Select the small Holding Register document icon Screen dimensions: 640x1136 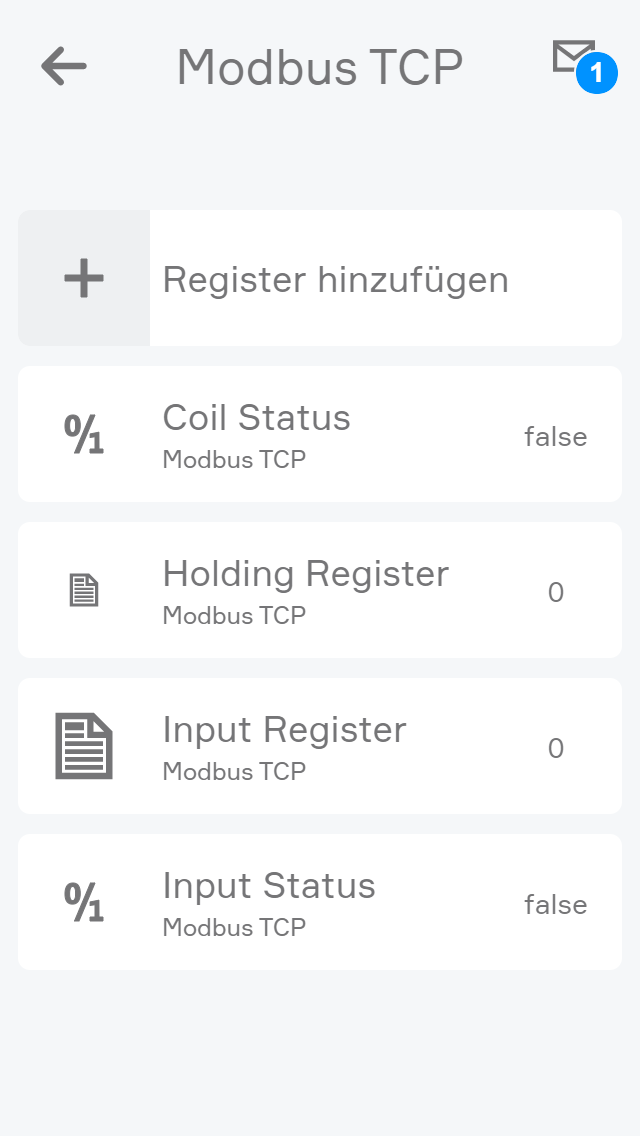(84, 591)
